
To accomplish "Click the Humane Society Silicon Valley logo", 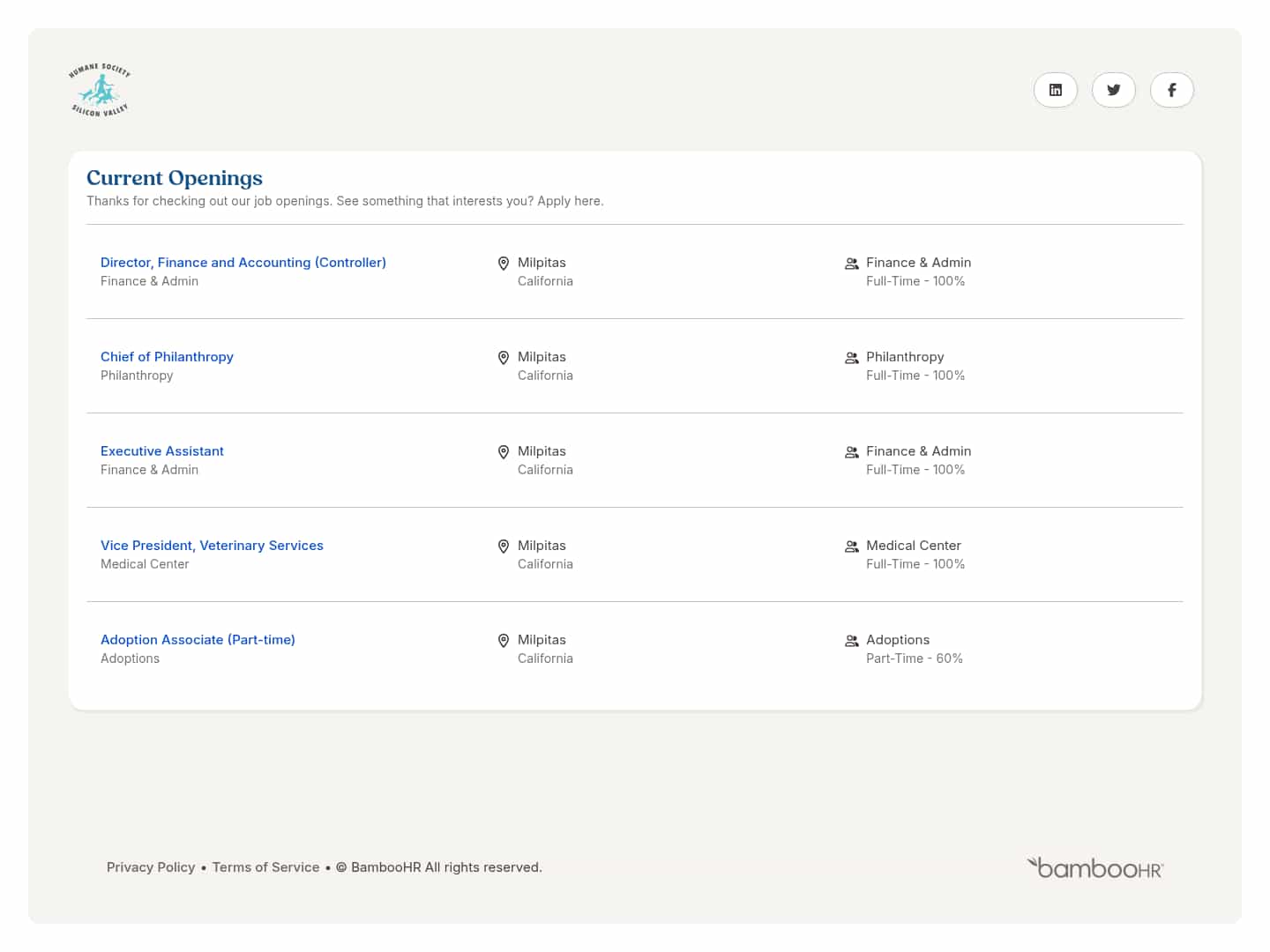I will (100, 90).
